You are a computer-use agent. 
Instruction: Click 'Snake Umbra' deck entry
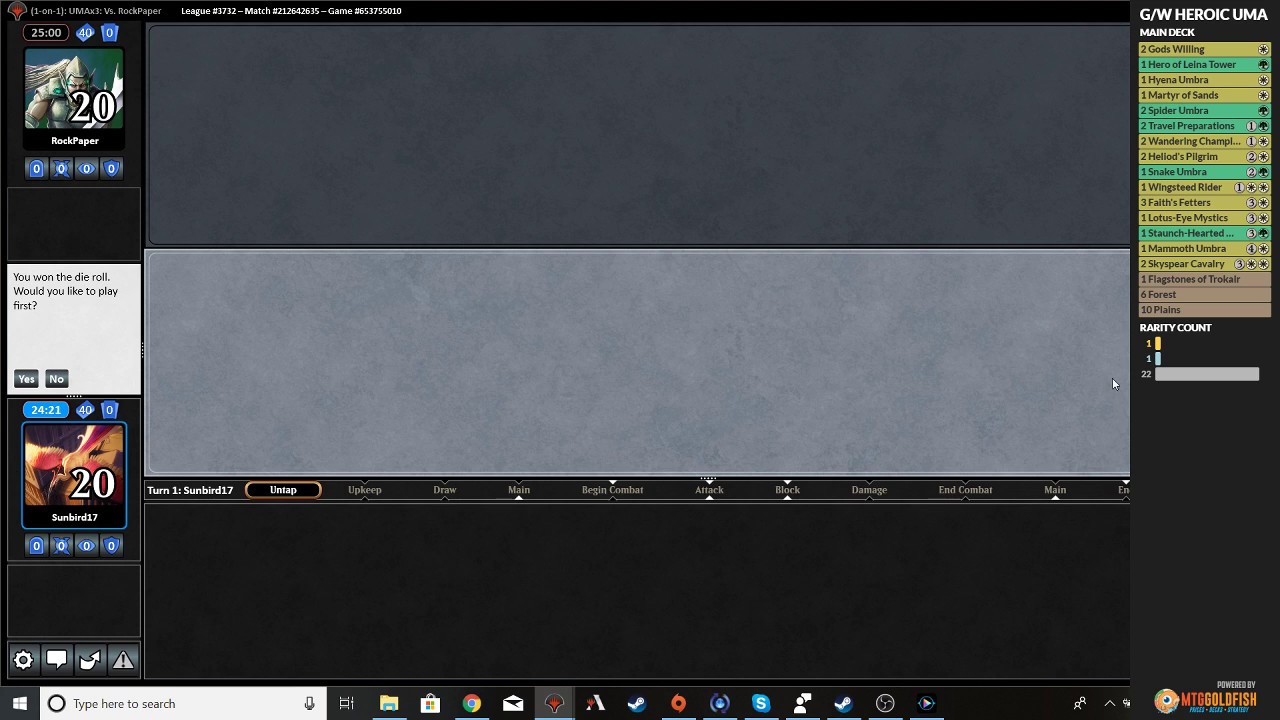point(1205,172)
